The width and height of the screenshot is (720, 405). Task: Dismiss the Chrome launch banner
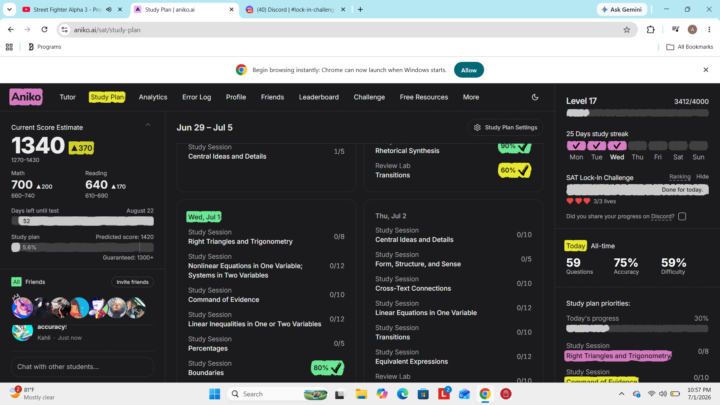coord(706,70)
